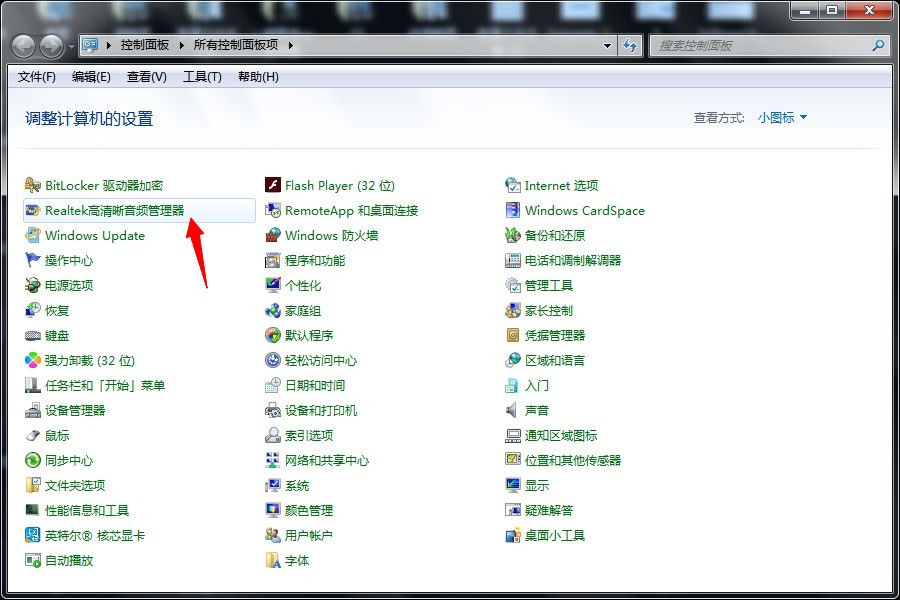Open the 编辑(E) menu

pos(91,77)
